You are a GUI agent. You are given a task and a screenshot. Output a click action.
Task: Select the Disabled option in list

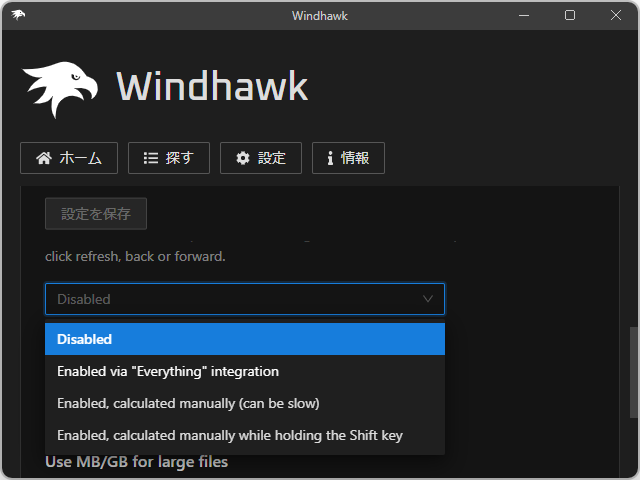(x=245, y=339)
